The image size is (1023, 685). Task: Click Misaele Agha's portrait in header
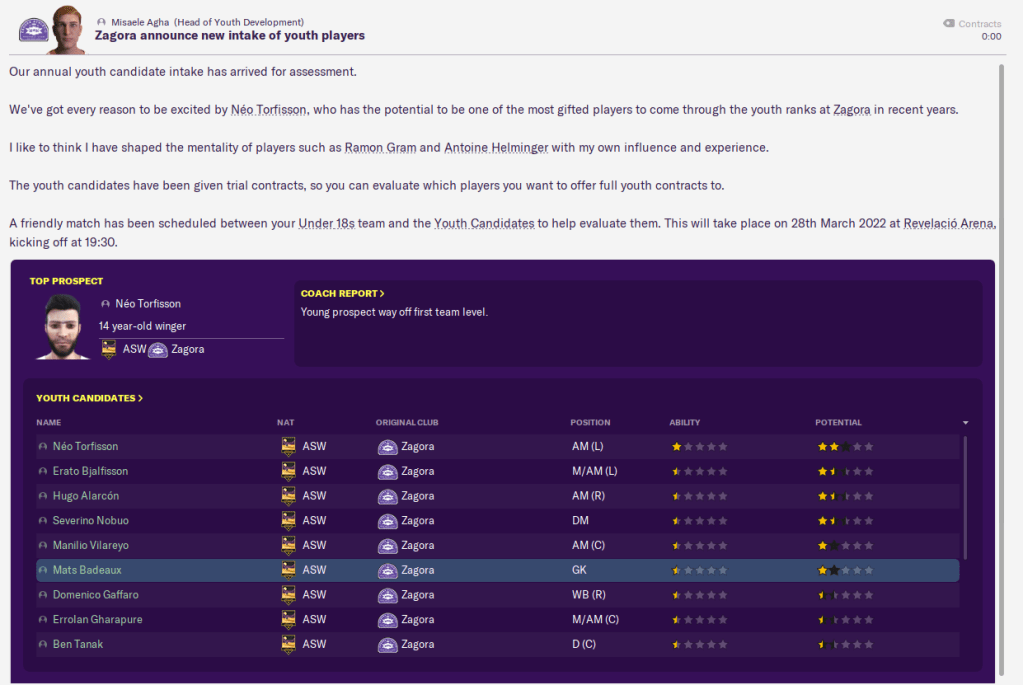66,27
